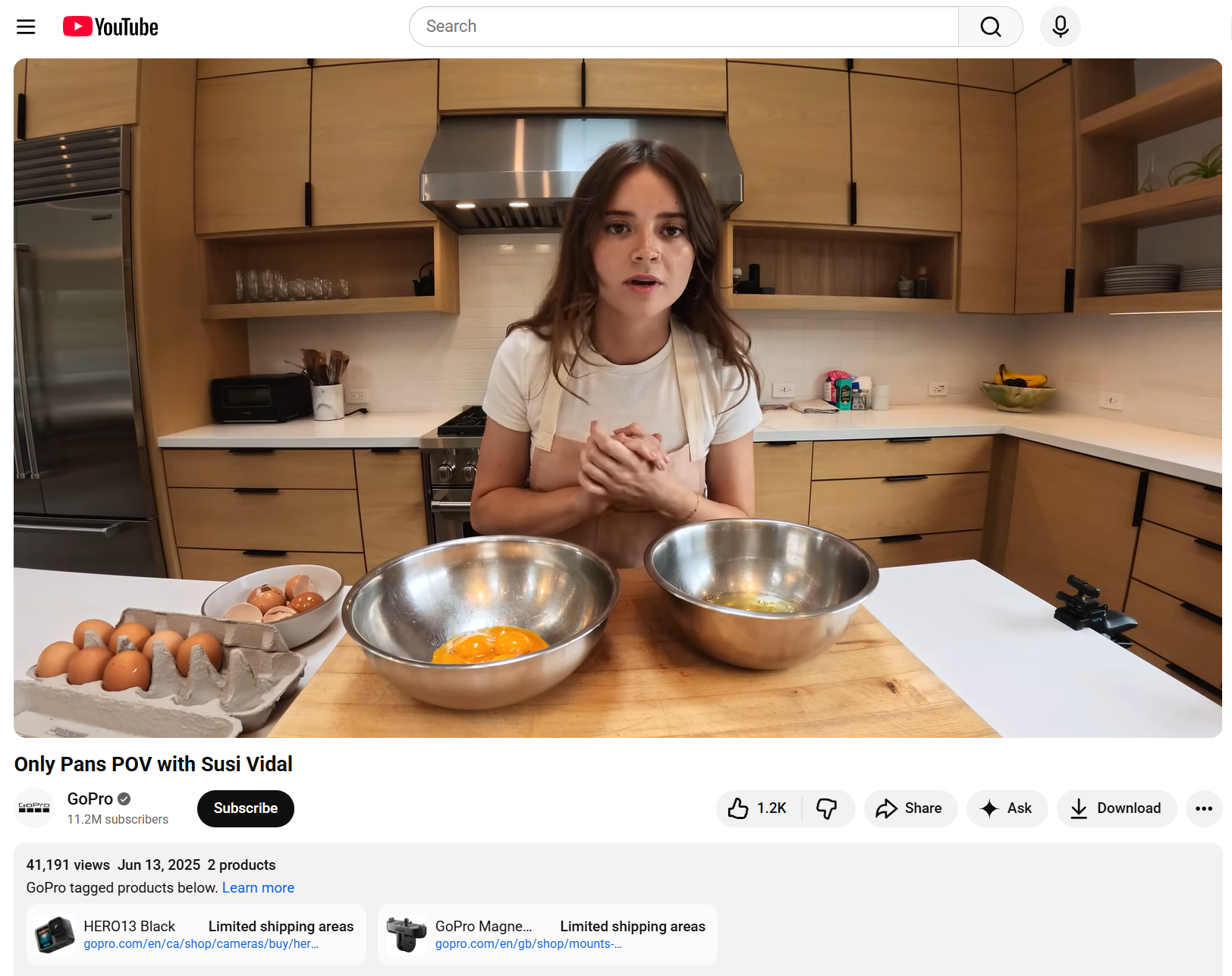The width and height of the screenshot is (1232, 976).
Task: Click GoPro's verified checkmark badge
Action: click(124, 799)
